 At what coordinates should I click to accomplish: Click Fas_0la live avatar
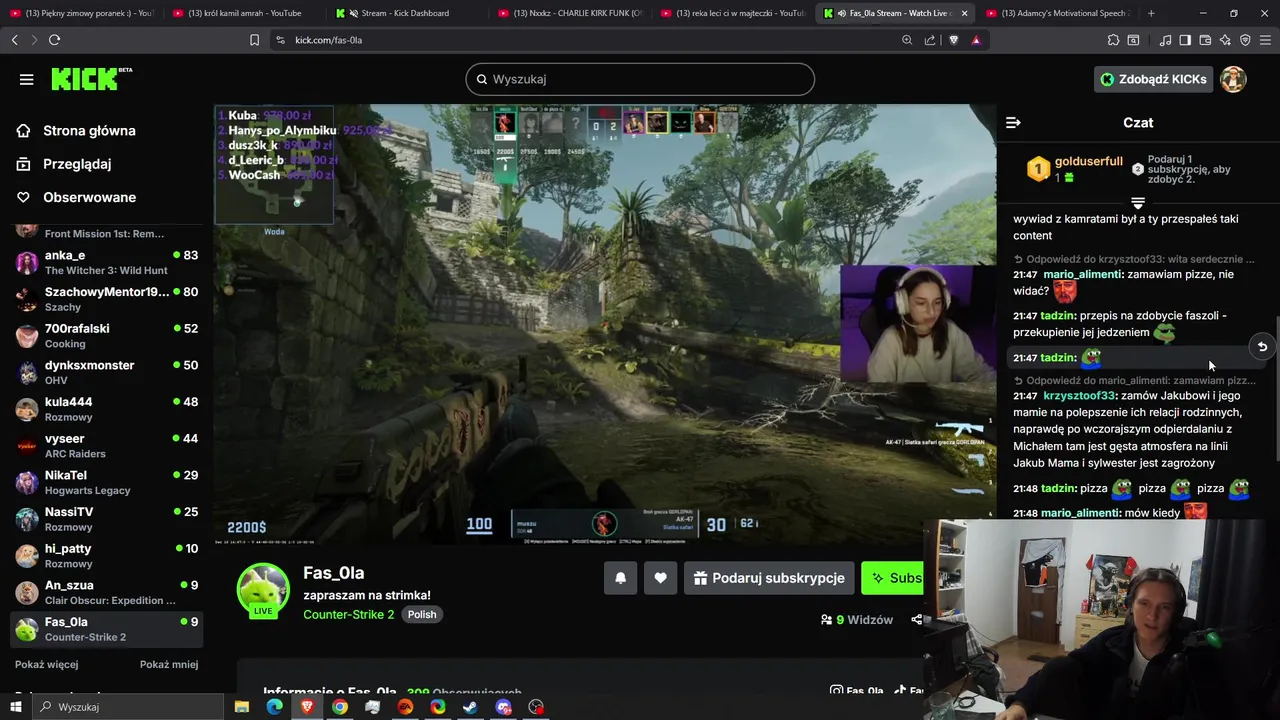pos(263,589)
